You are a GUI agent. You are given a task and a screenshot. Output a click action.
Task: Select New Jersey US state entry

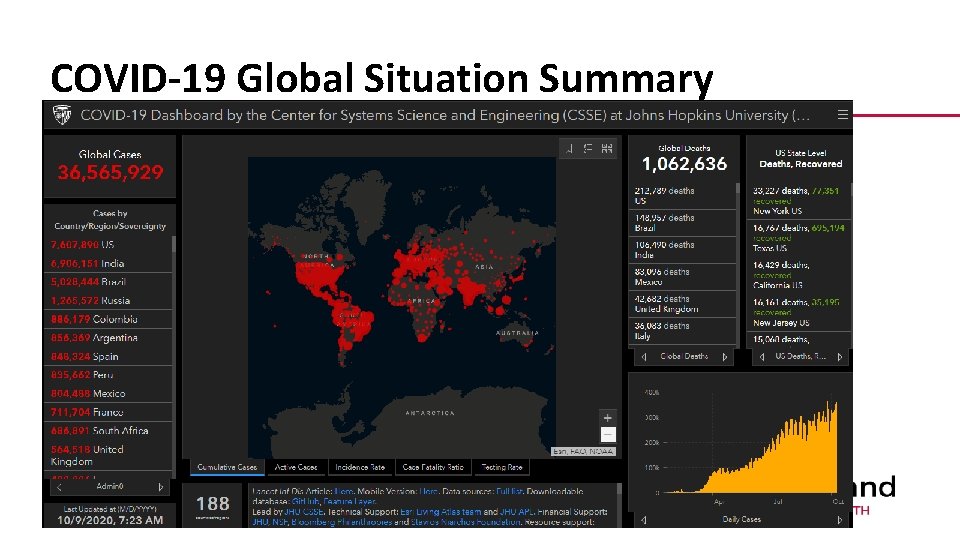[x=799, y=312]
